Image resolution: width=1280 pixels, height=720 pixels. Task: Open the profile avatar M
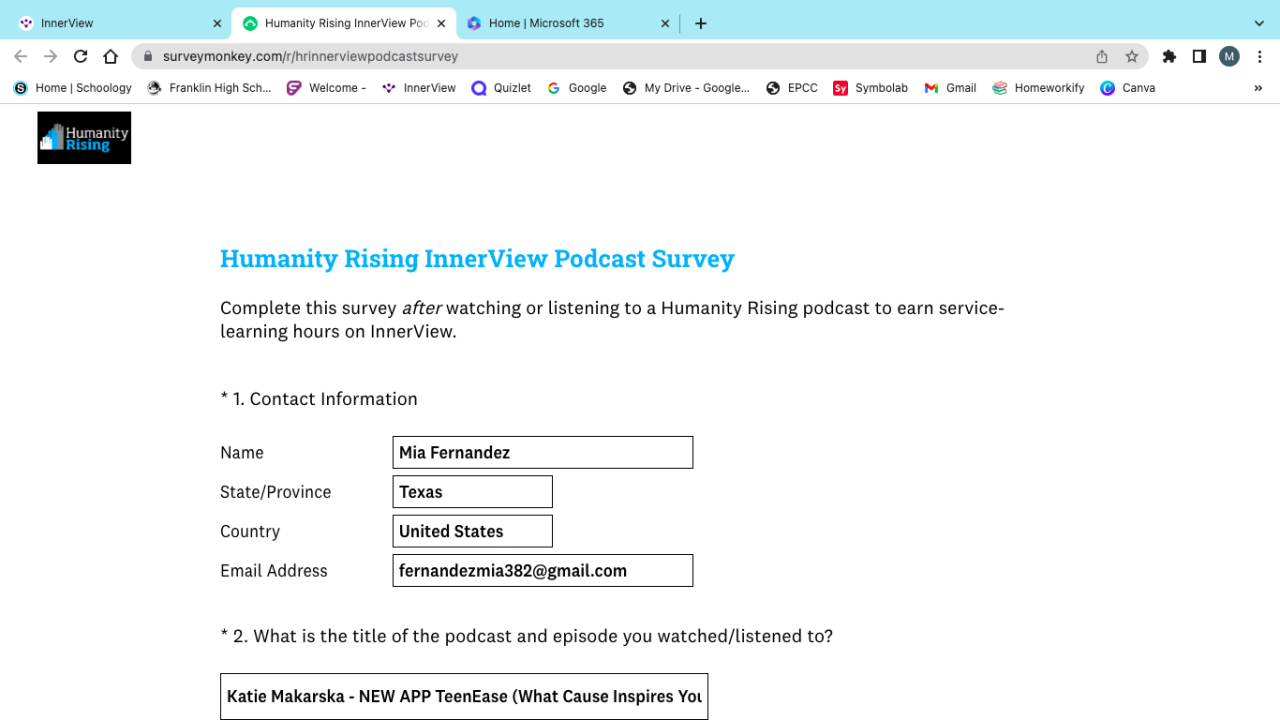coord(1229,57)
